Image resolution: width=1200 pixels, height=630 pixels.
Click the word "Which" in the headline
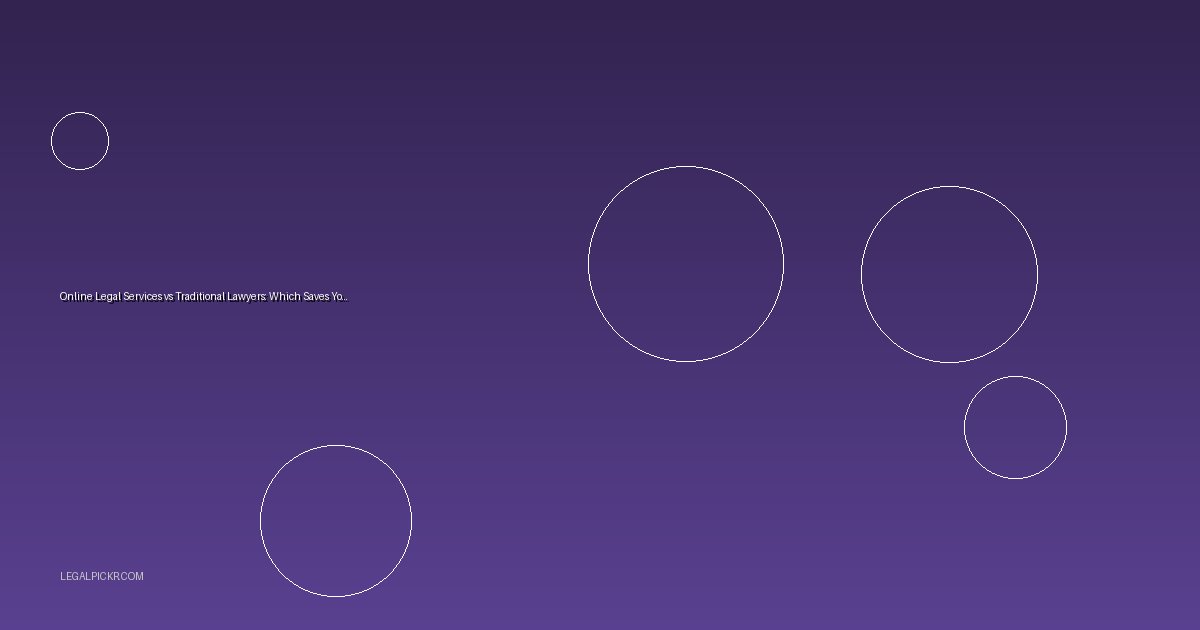284,297
